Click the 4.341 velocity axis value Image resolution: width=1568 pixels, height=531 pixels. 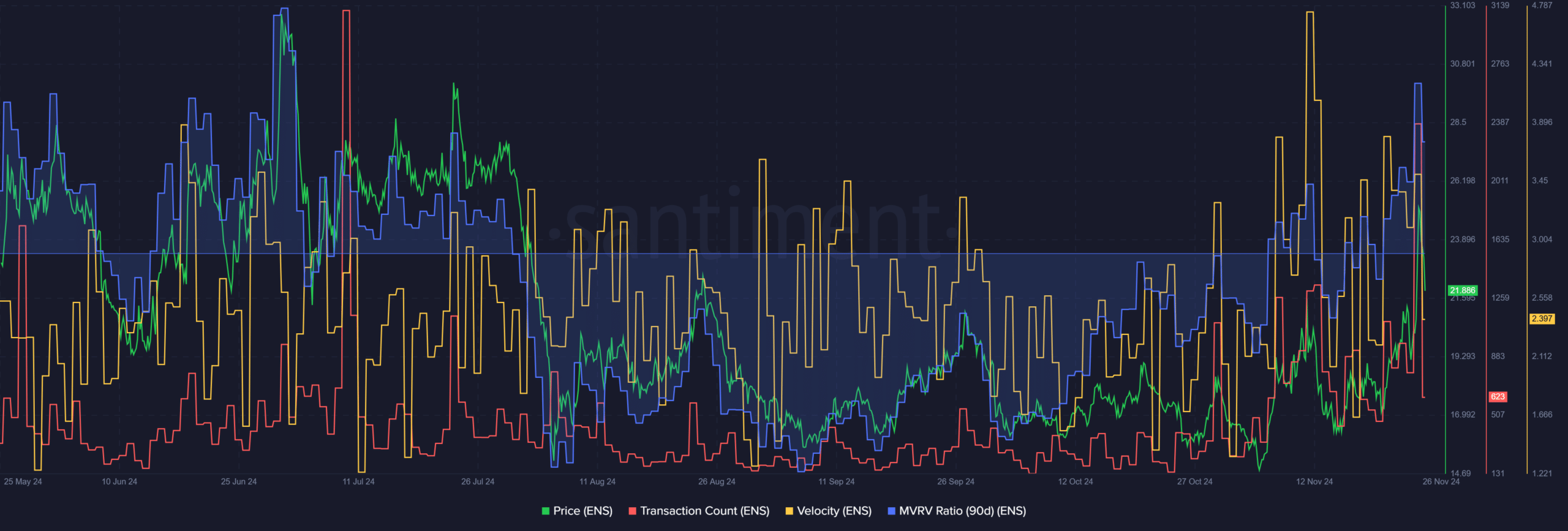coord(1542,64)
